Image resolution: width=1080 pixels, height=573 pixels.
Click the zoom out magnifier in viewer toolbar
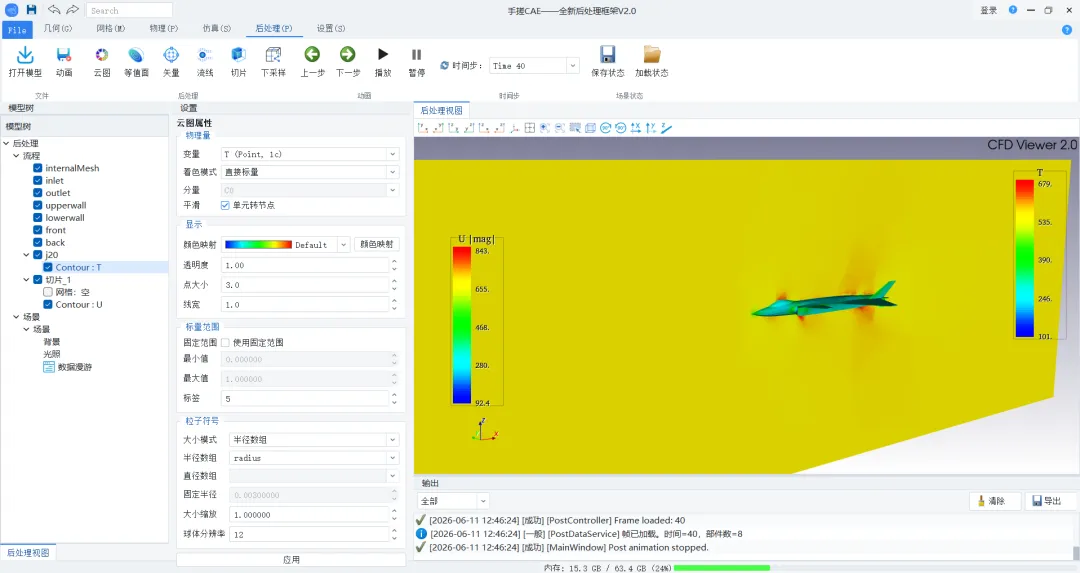coord(560,128)
